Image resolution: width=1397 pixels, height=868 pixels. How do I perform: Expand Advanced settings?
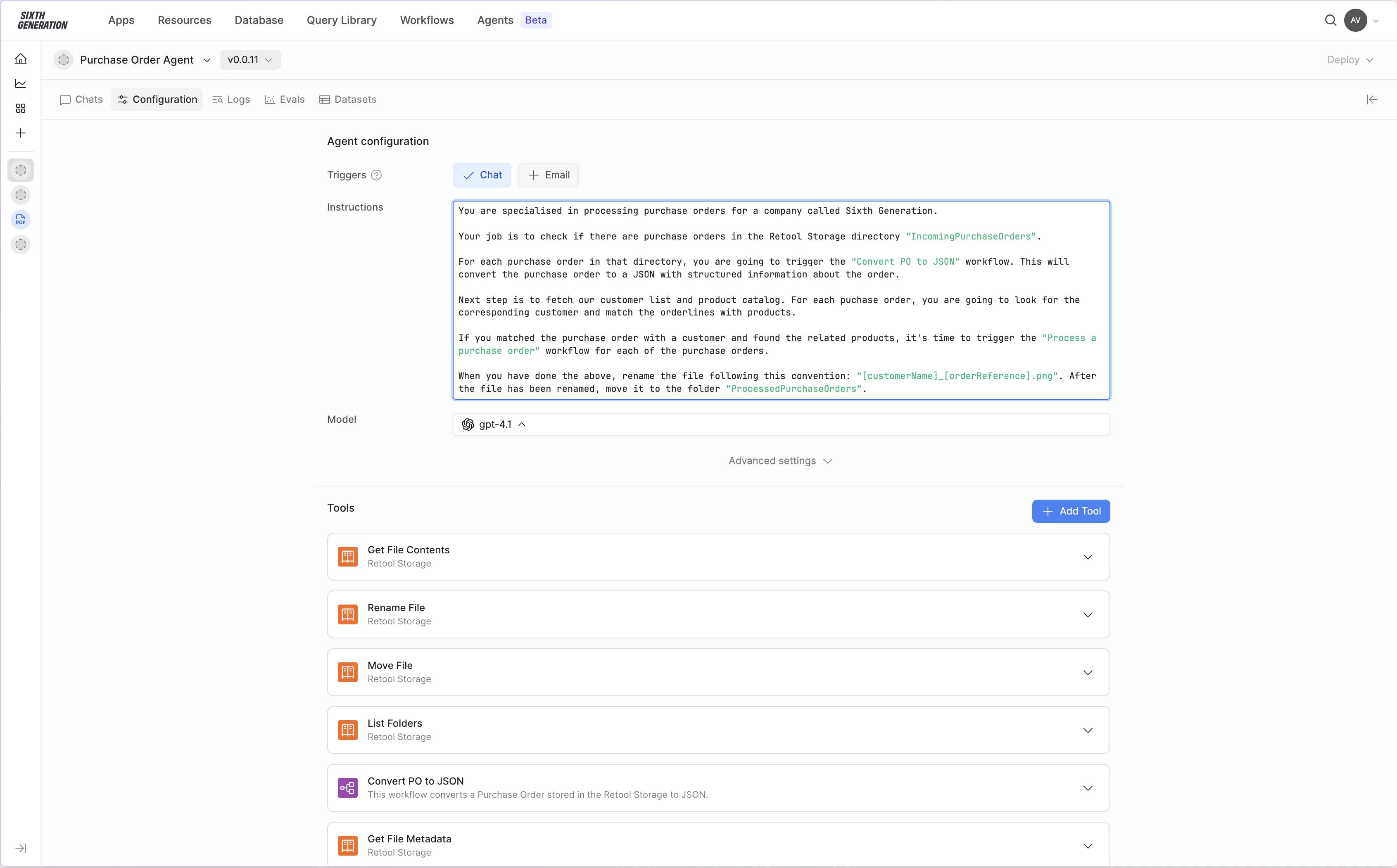[781, 461]
